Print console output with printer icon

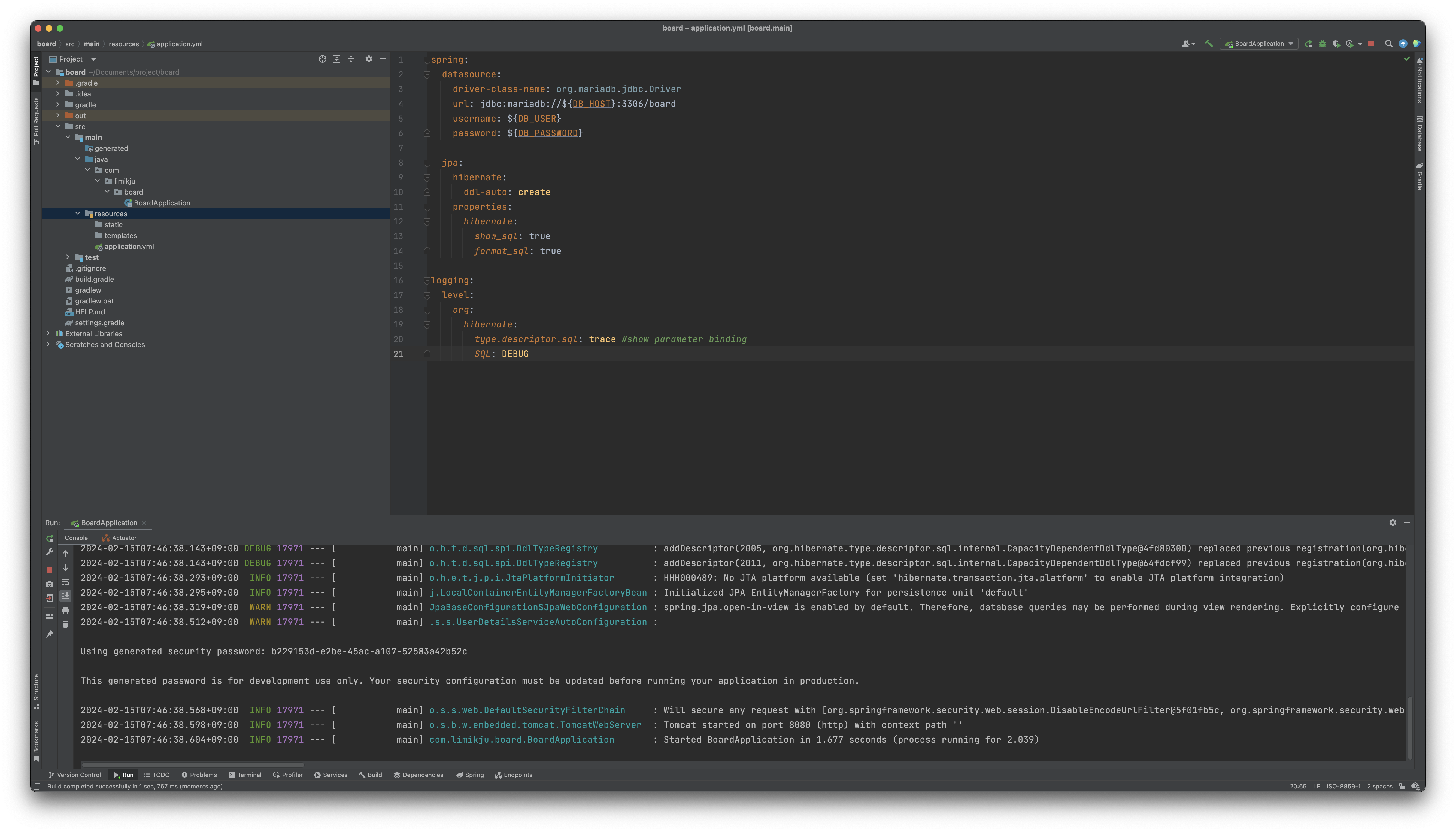pos(65,610)
